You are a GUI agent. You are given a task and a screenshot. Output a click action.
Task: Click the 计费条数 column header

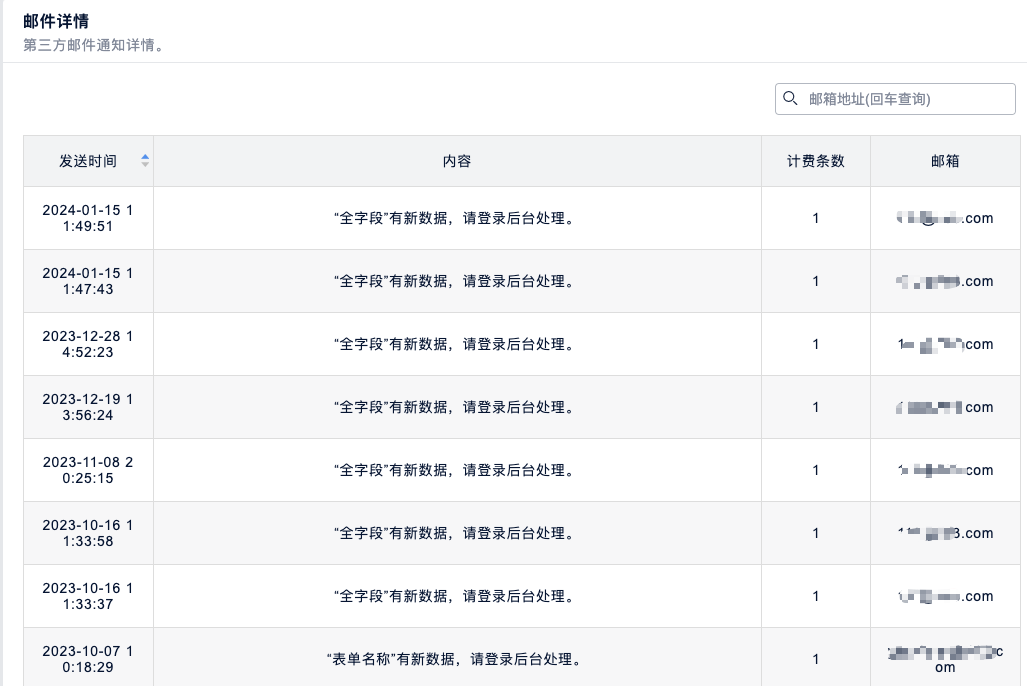click(815, 161)
